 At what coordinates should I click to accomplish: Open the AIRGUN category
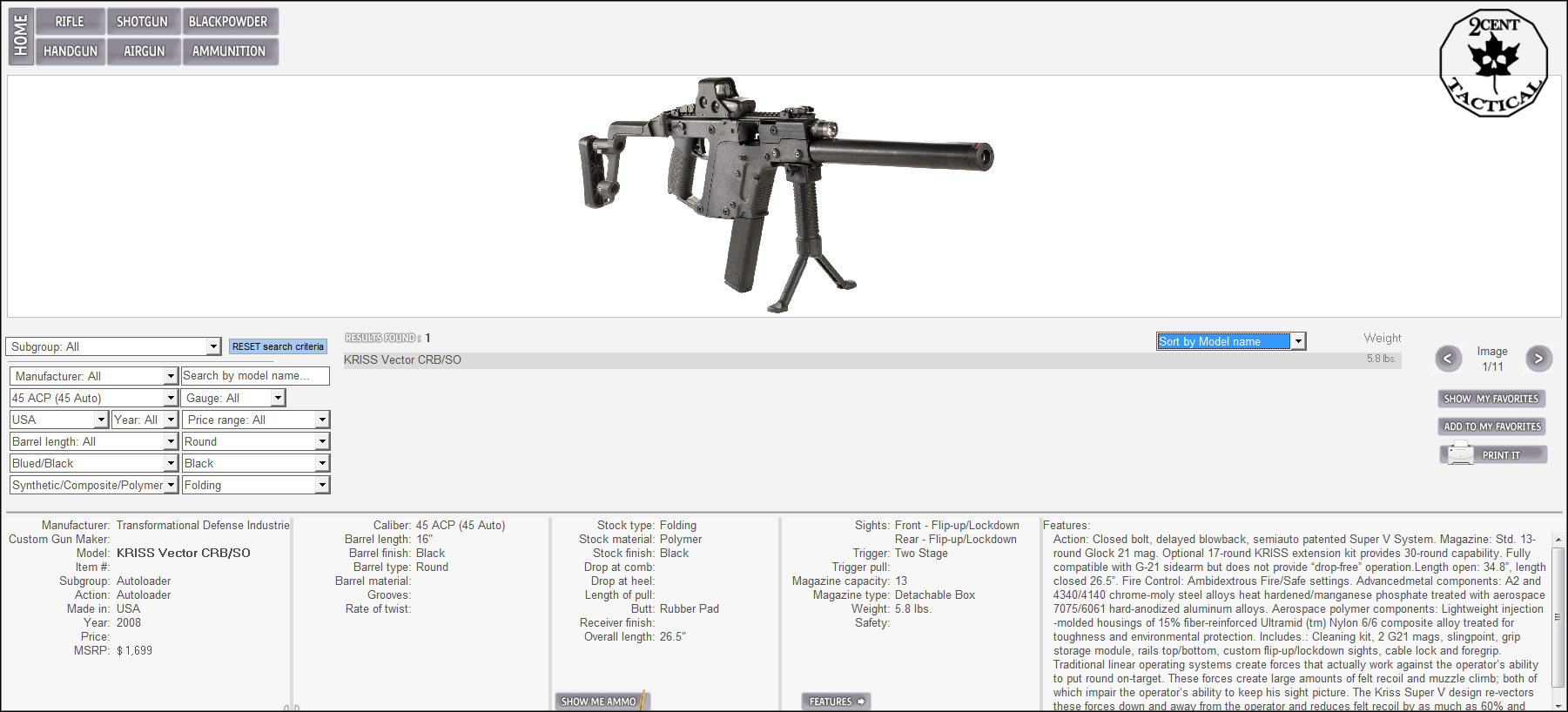click(x=144, y=51)
